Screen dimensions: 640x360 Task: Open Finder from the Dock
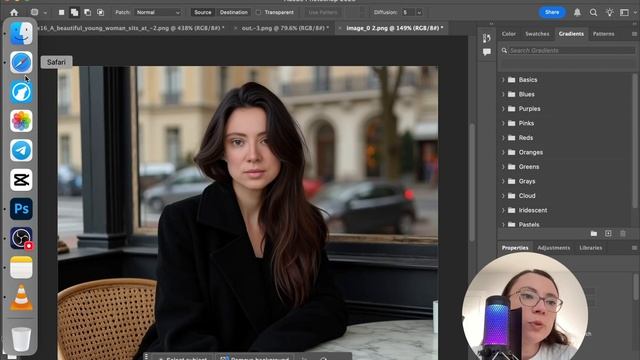(x=21, y=33)
